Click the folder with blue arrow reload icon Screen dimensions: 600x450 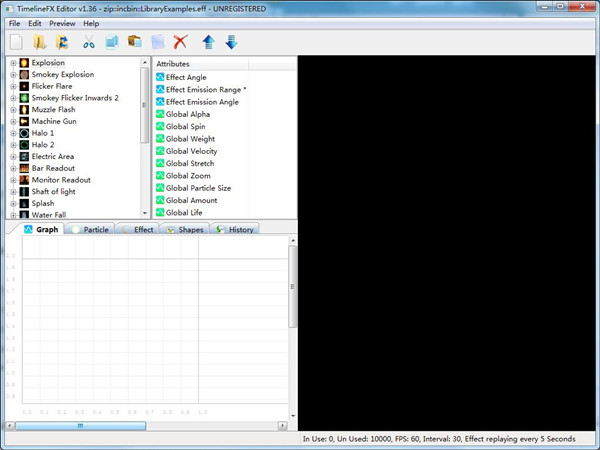(63, 42)
